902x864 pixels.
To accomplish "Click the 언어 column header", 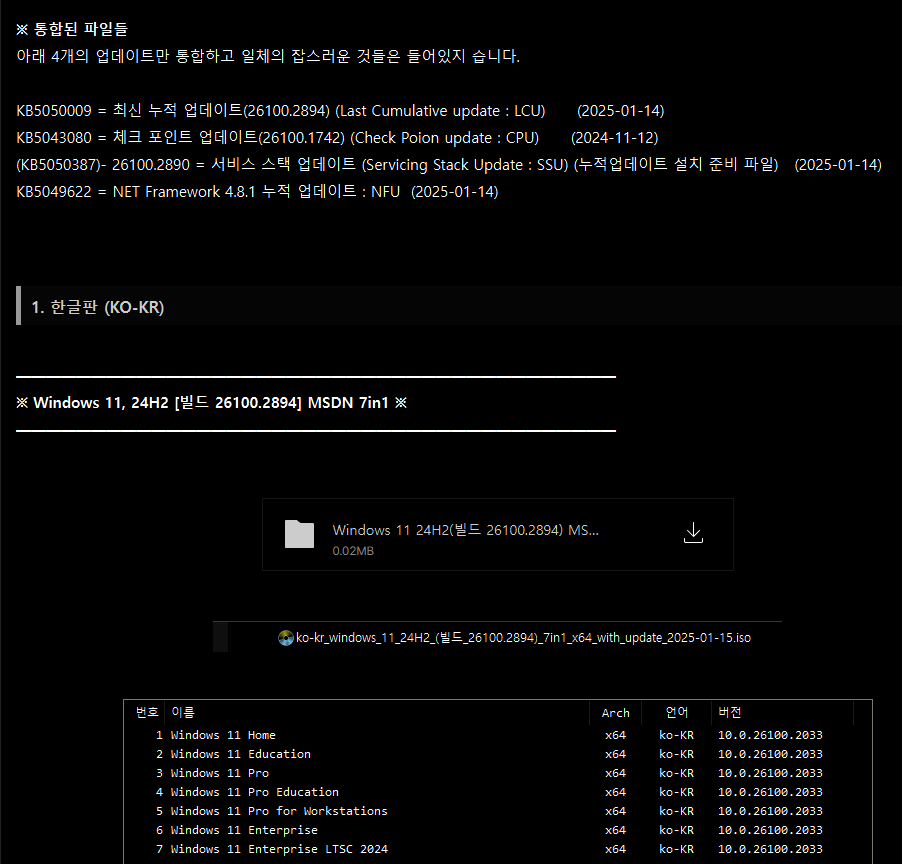I will tap(676, 712).
